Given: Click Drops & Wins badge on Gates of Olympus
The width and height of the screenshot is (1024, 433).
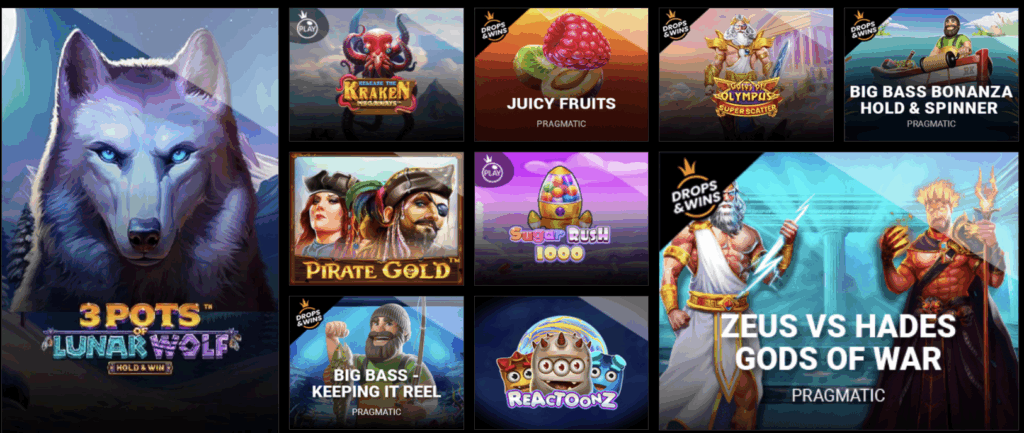Looking at the screenshot, I should pyautogui.click(x=675, y=27).
